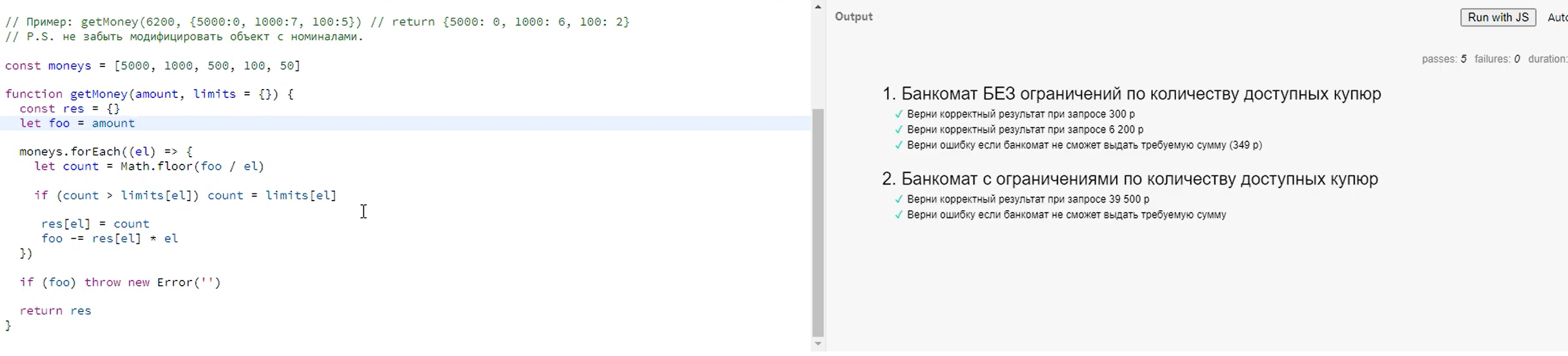Select the Output panel label
Screen dimensions: 1568x356
[x=853, y=17]
